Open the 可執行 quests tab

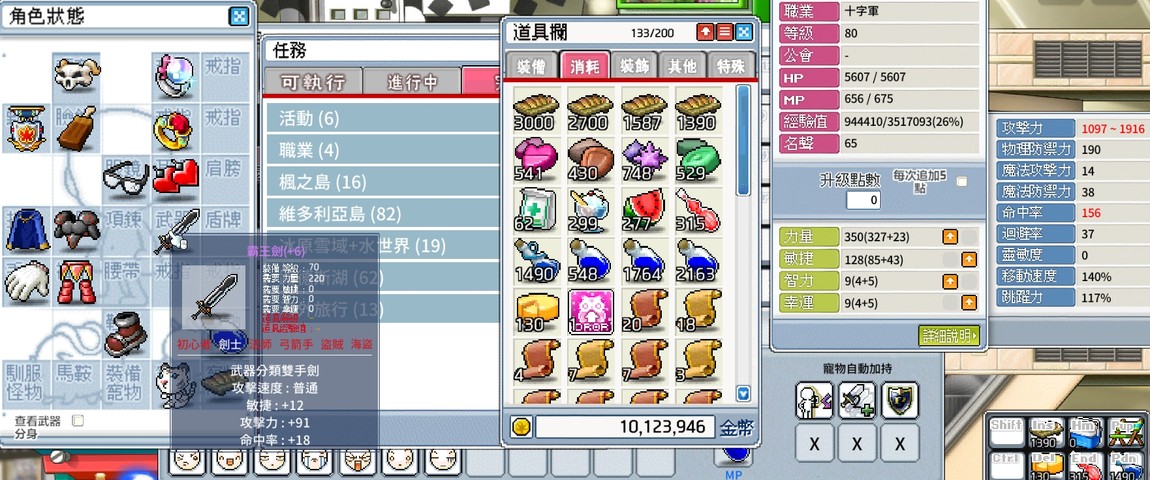(313, 81)
